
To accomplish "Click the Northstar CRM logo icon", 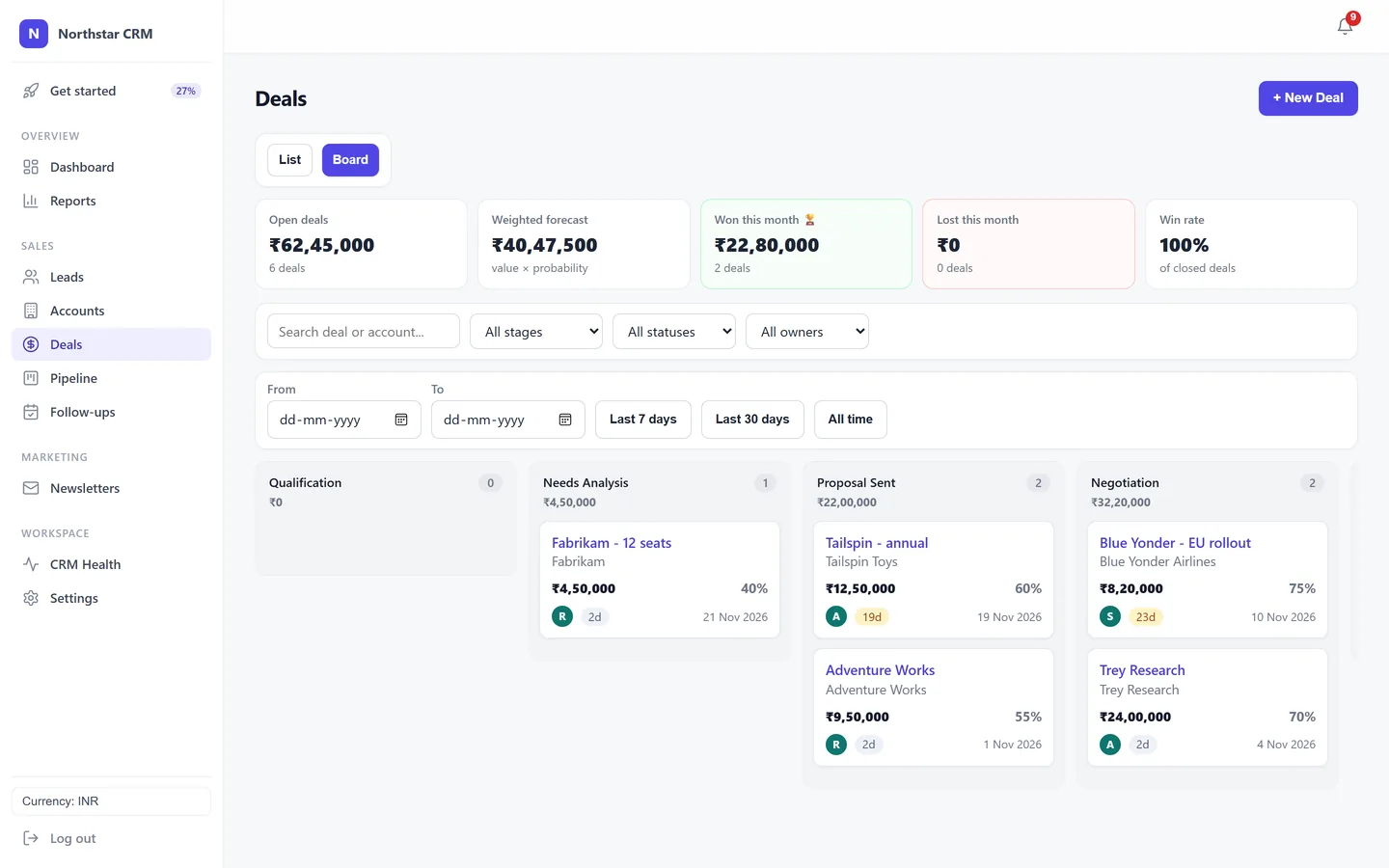I will tap(34, 34).
